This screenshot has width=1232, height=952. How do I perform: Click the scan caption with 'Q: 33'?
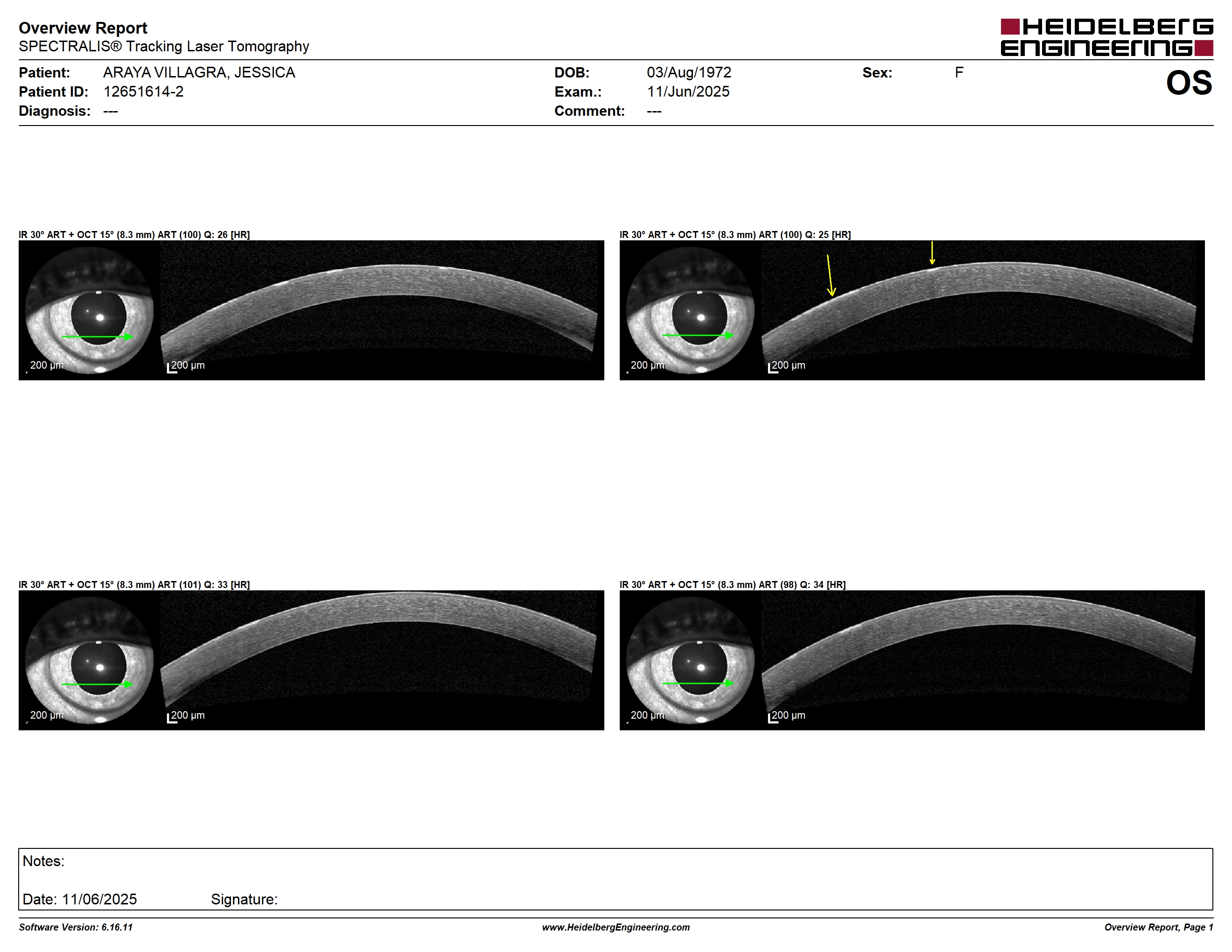coord(134,585)
